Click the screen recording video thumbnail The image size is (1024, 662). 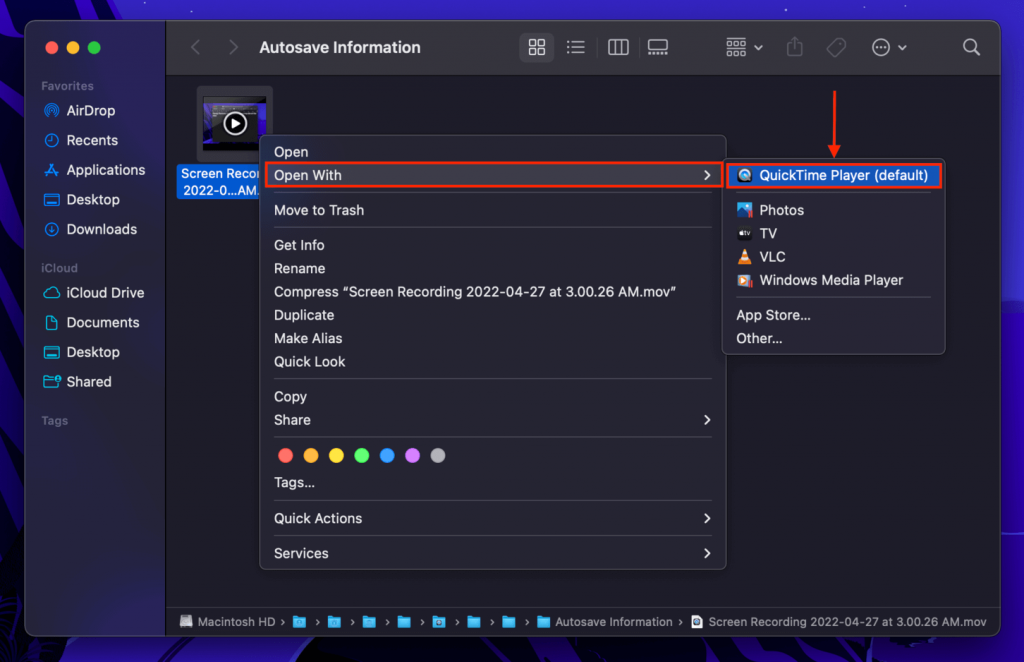pyautogui.click(x=234, y=124)
